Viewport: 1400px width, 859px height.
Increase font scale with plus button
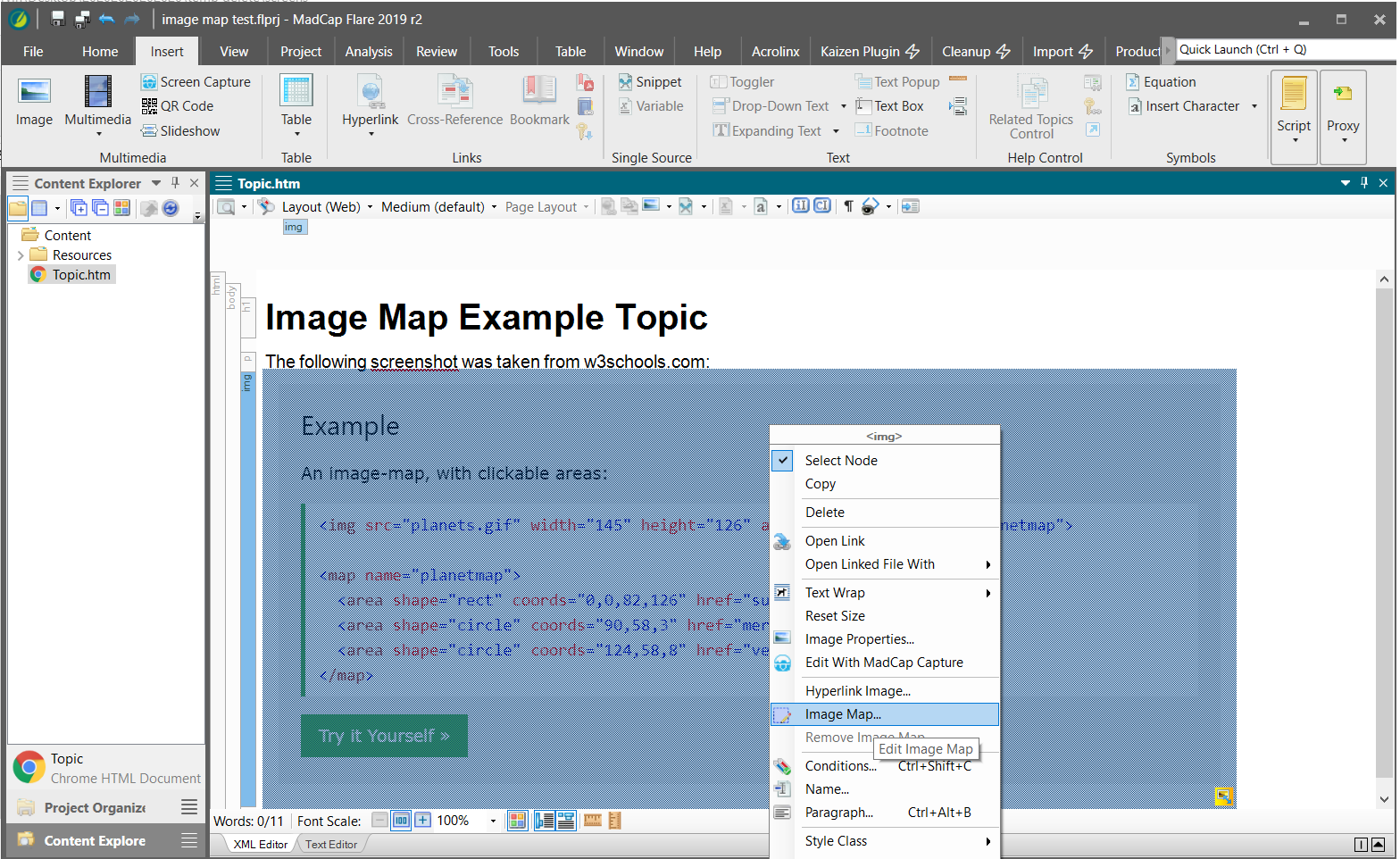422,820
